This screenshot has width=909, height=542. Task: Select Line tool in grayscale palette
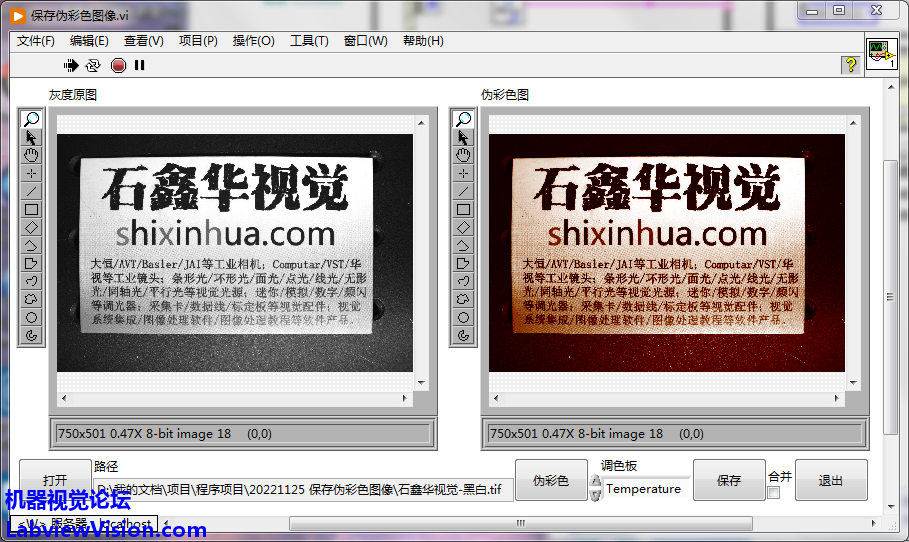point(31,191)
